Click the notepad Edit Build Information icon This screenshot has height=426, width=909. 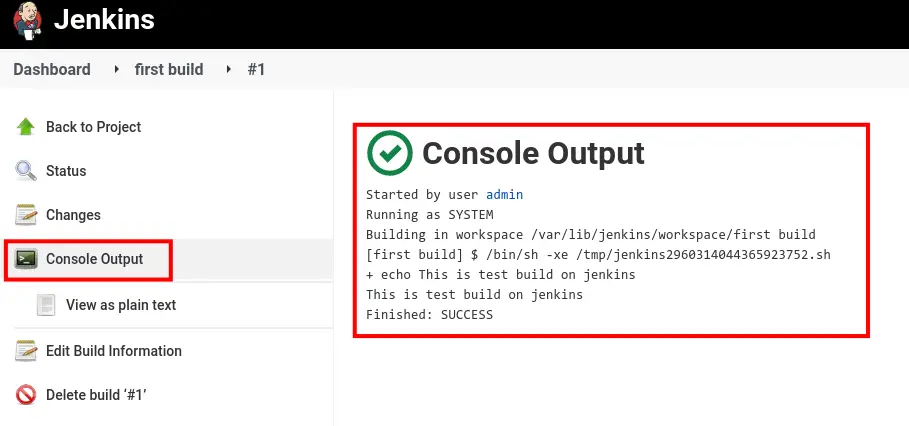(26, 351)
